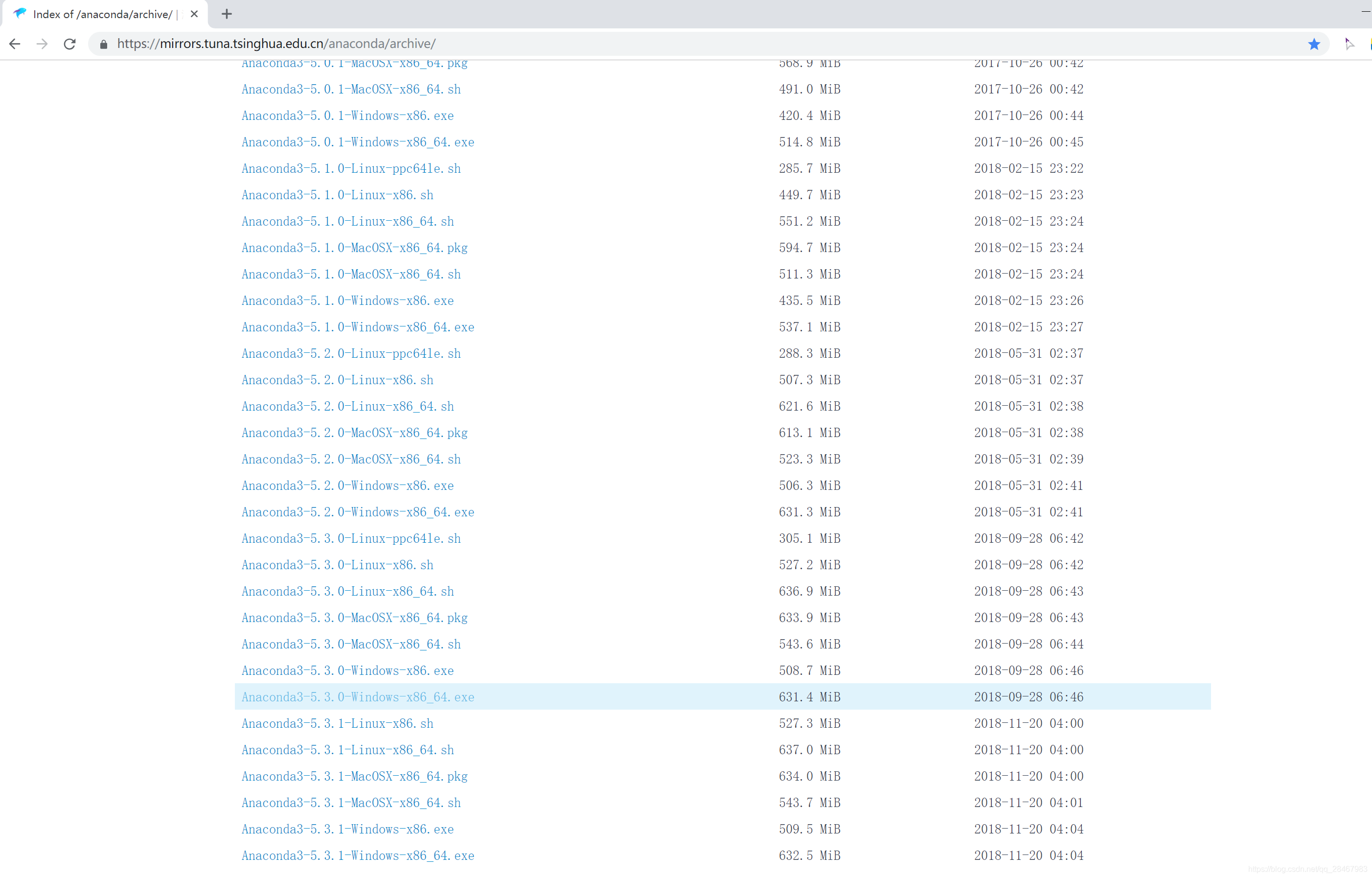This screenshot has width=1372, height=878.
Task: Download Anaconda3-5.2.0-Windows-x86_64.exe
Action: click(358, 512)
